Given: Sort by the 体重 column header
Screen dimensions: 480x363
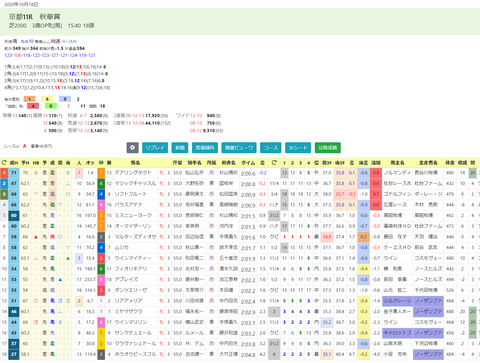Looking at the screenshot, I should (x=450, y=163).
